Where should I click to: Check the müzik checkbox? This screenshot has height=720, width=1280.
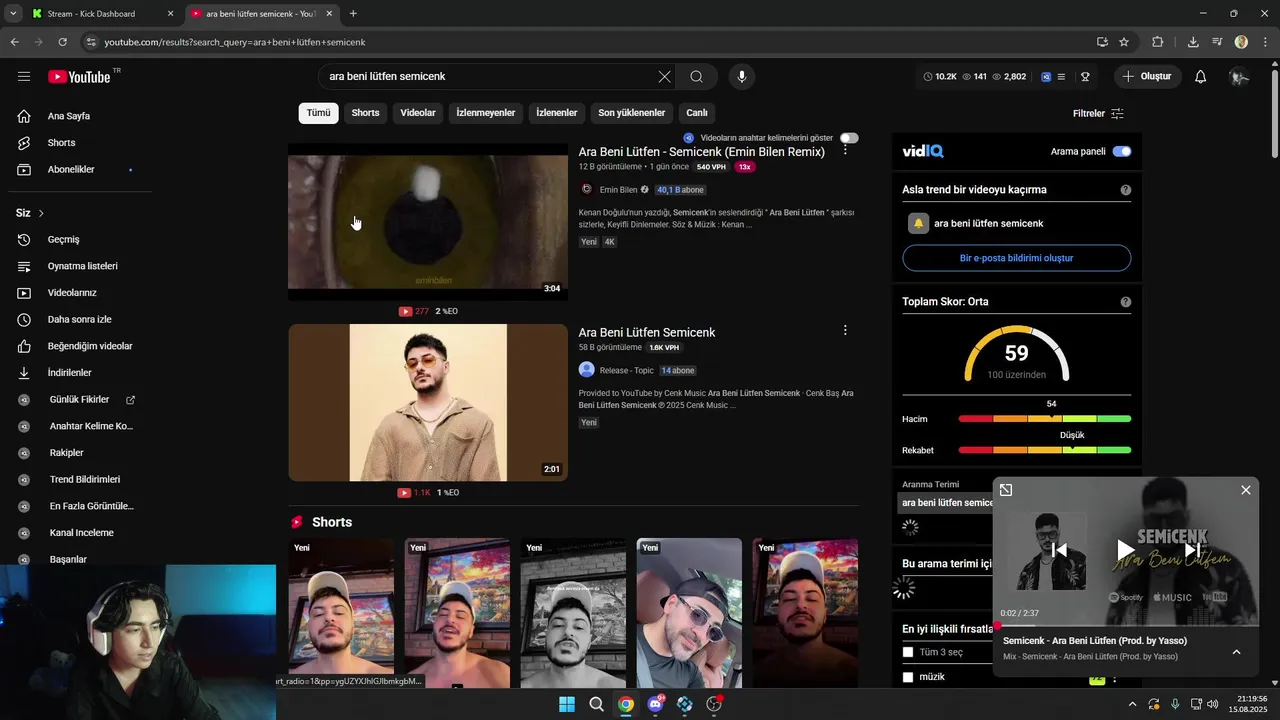coord(908,677)
